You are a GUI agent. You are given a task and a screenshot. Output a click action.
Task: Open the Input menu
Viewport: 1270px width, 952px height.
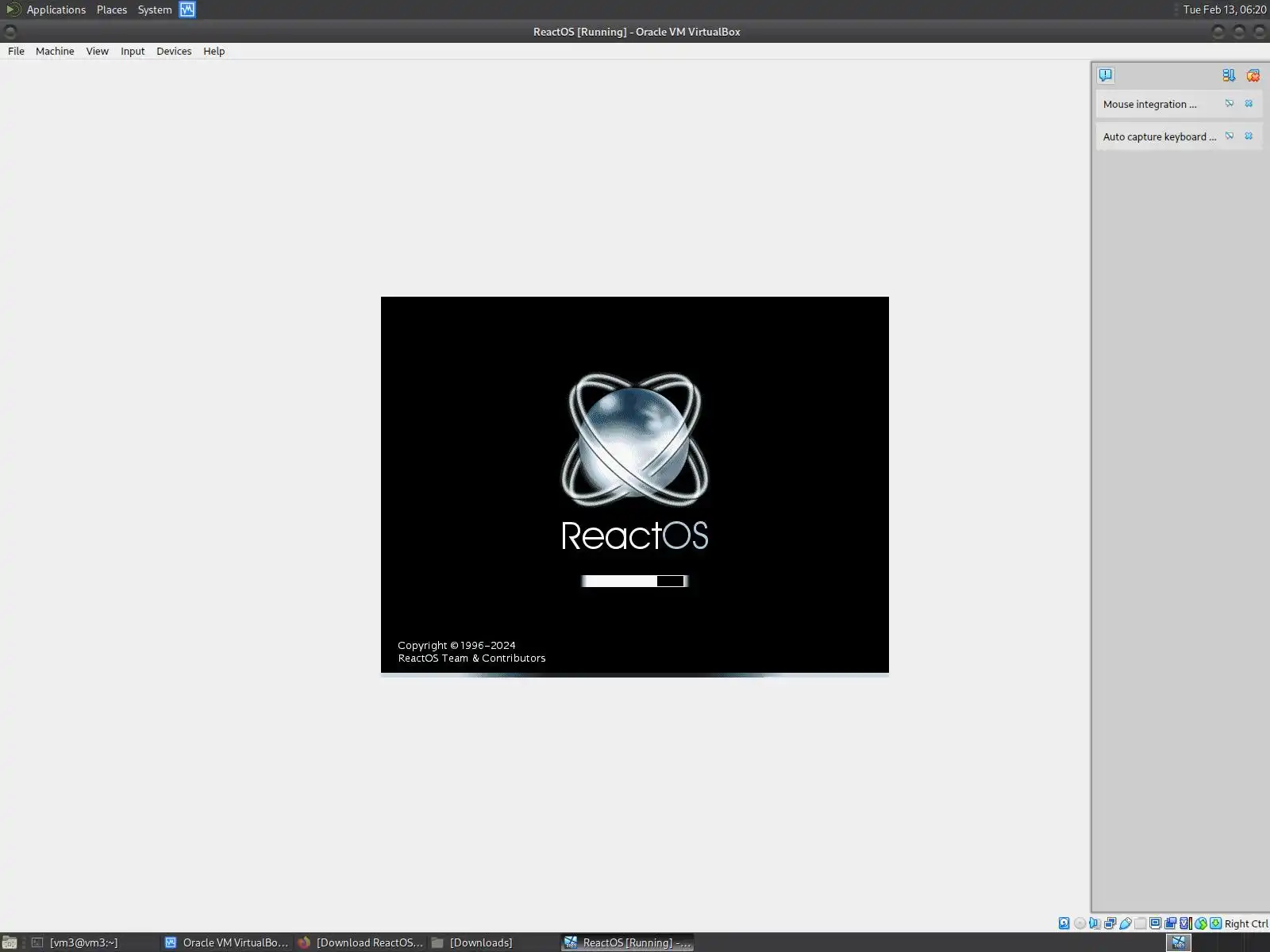[x=133, y=51]
